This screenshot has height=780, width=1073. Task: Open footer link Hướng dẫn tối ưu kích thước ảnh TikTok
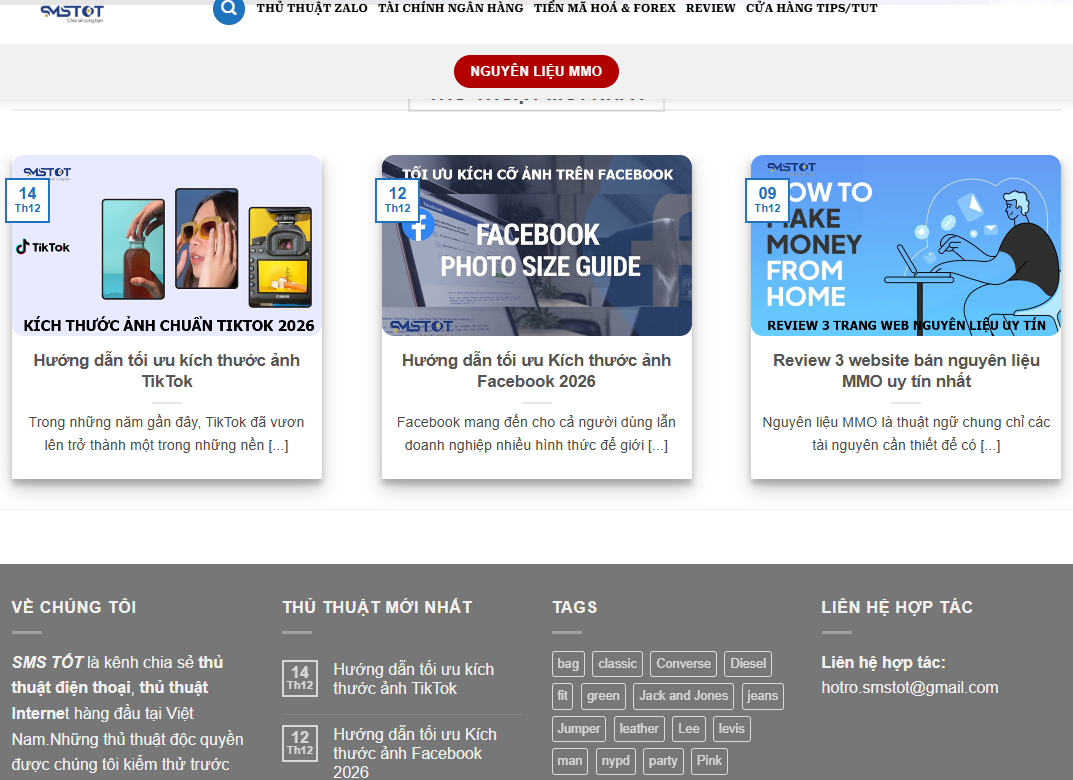[x=413, y=678]
